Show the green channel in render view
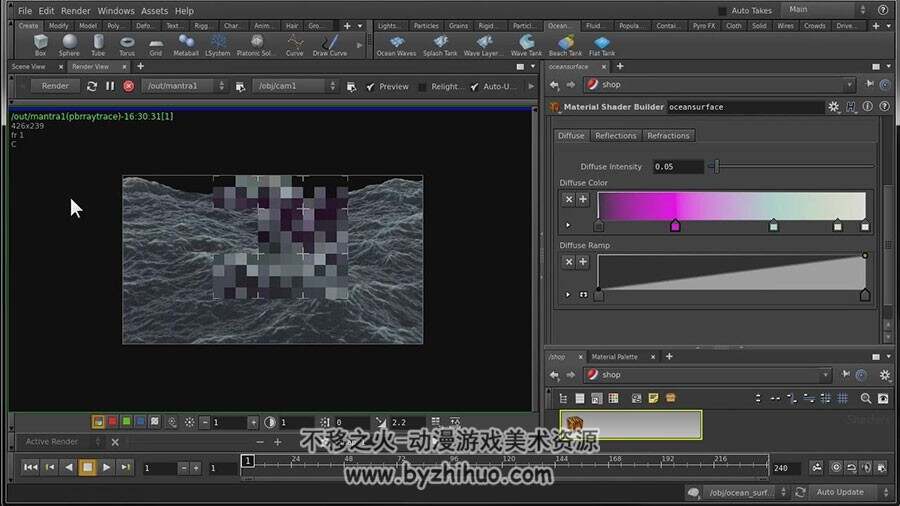Image resolution: width=900 pixels, height=506 pixels. [126, 422]
